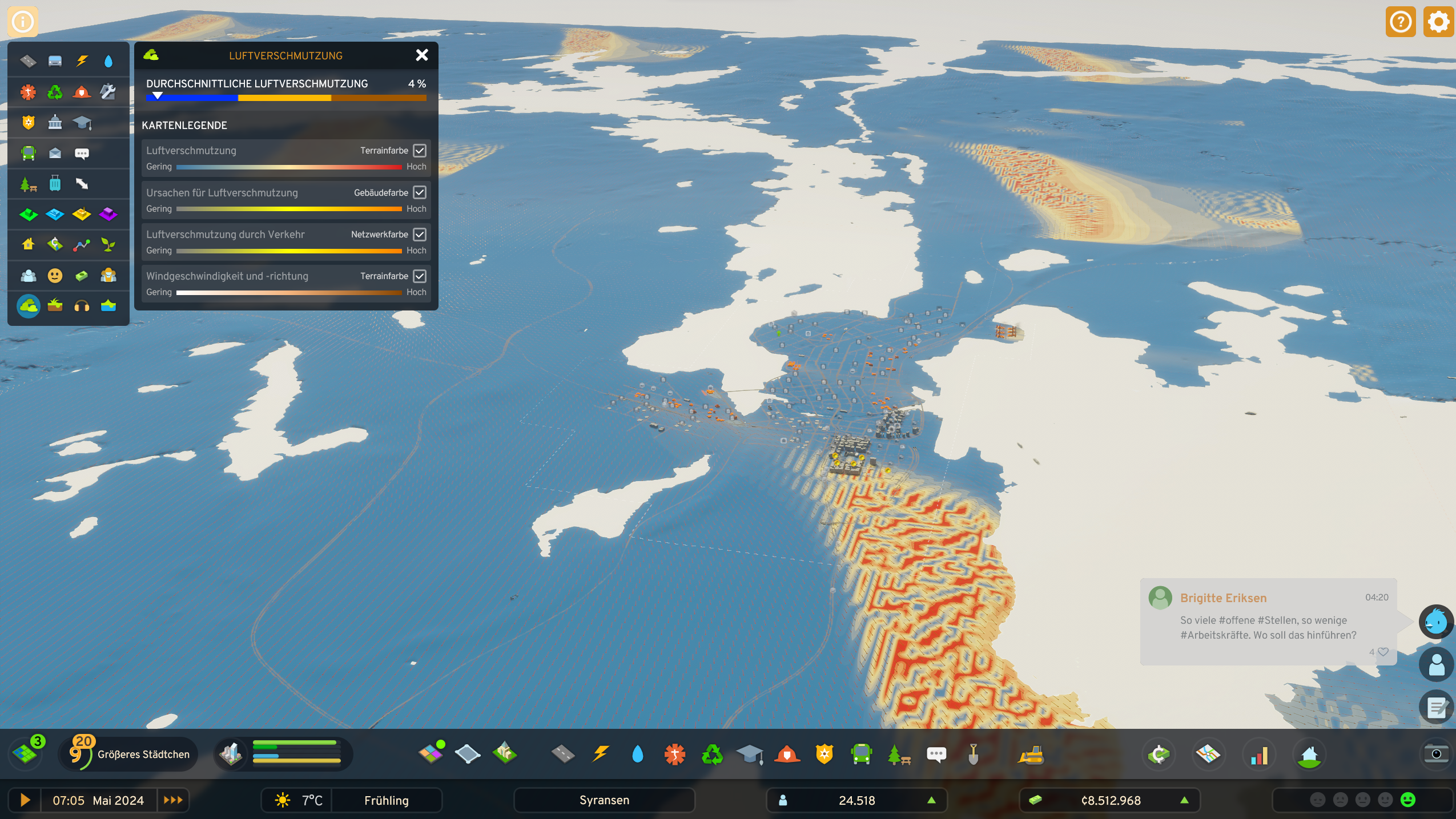
Task: Open the Education infoview
Action: [82, 122]
